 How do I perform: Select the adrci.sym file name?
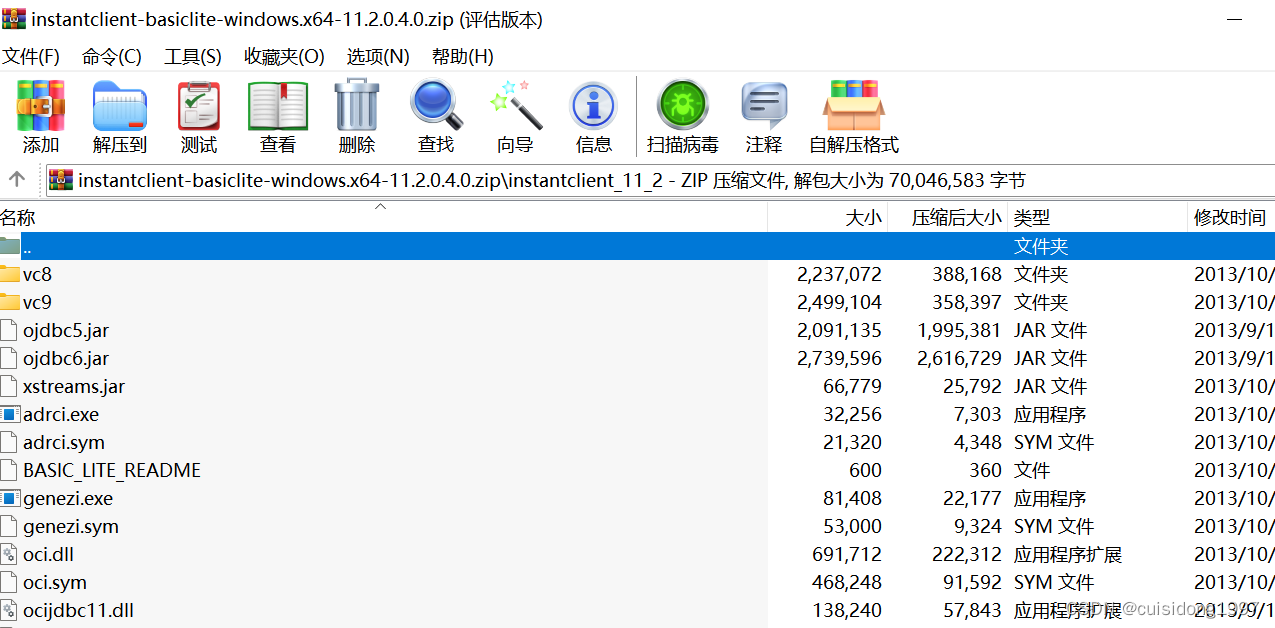[x=64, y=442]
